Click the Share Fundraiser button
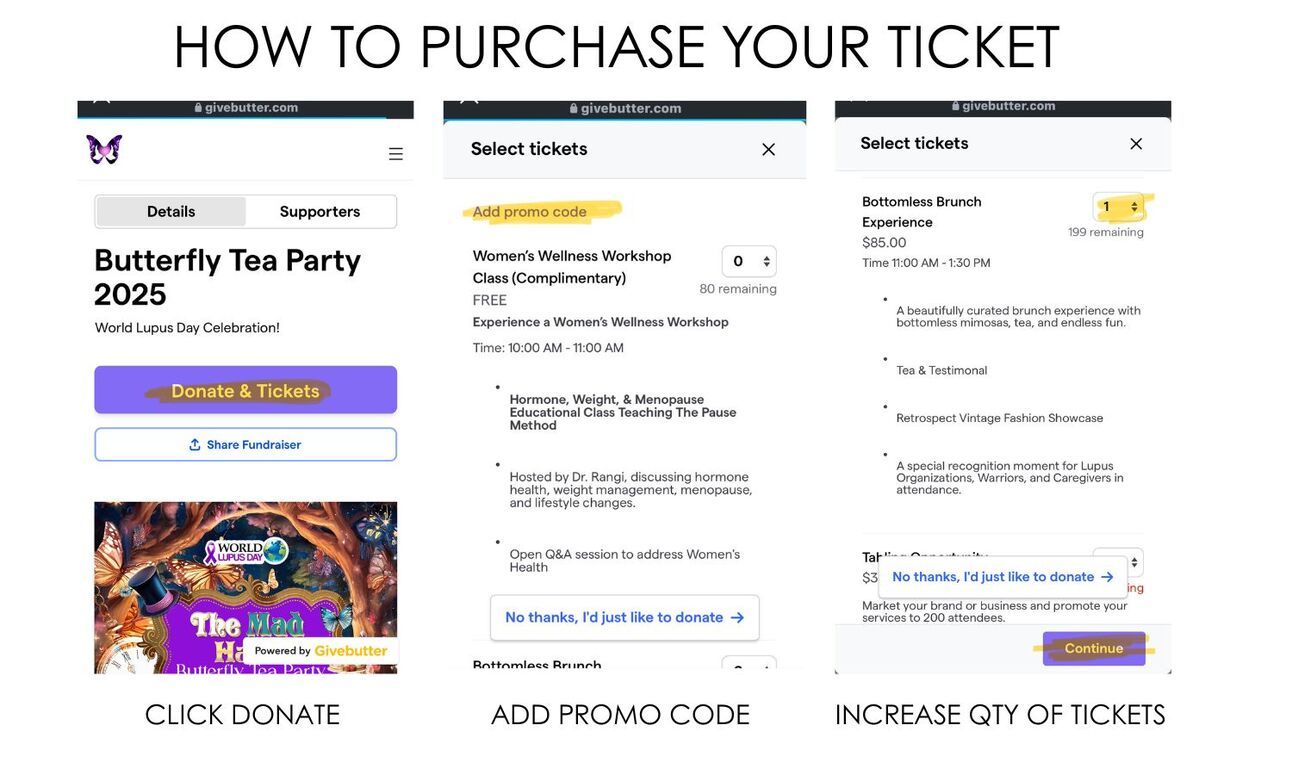Image resolution: width=1292 pixels, height=775 pixels. [x=246, y=445]
